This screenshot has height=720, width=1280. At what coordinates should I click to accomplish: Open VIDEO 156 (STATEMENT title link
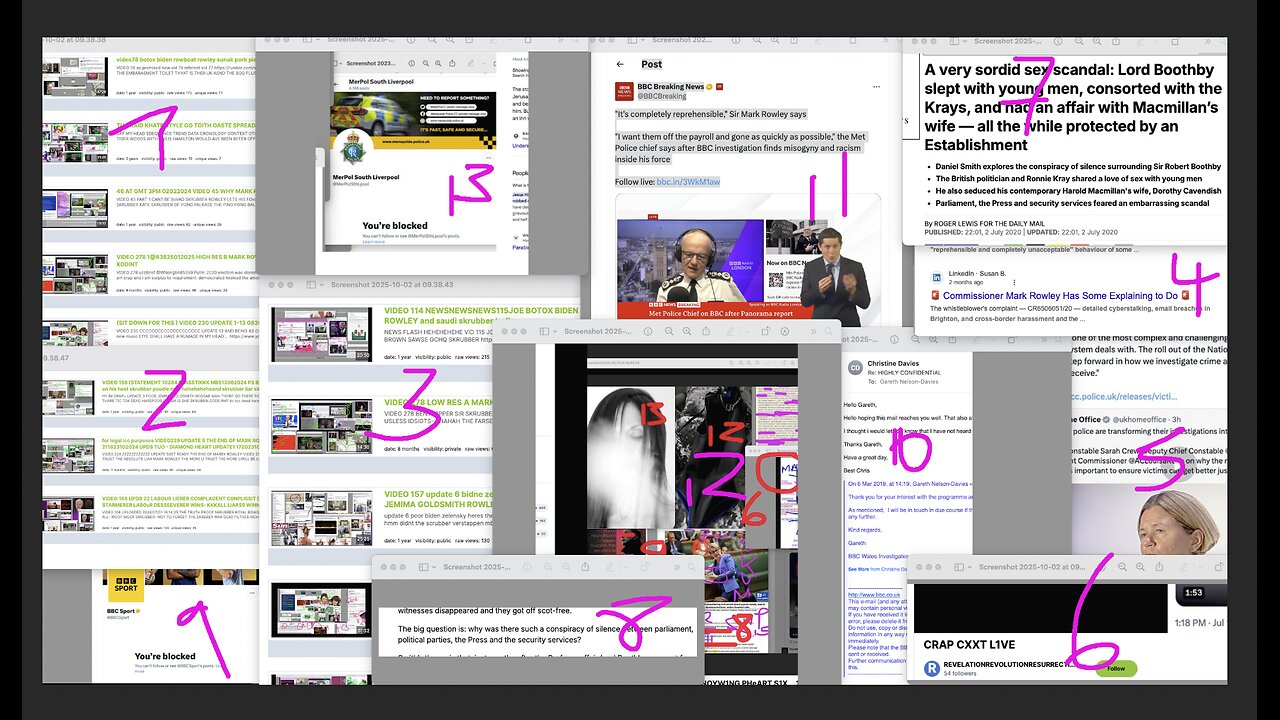180,386
